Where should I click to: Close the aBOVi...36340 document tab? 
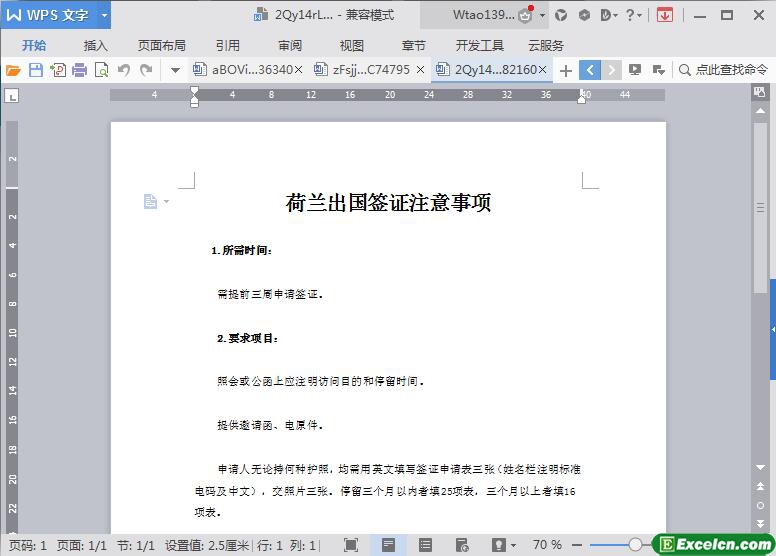coord(298,70)
